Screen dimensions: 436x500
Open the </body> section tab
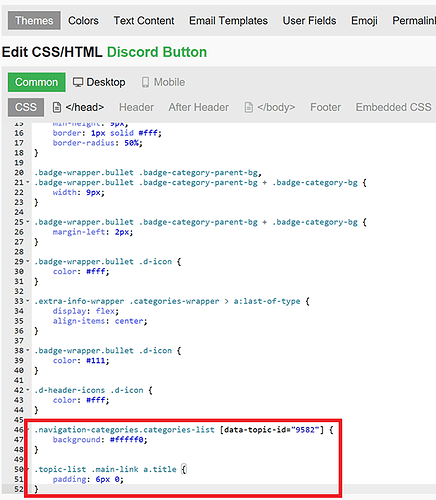click(270, 107)
